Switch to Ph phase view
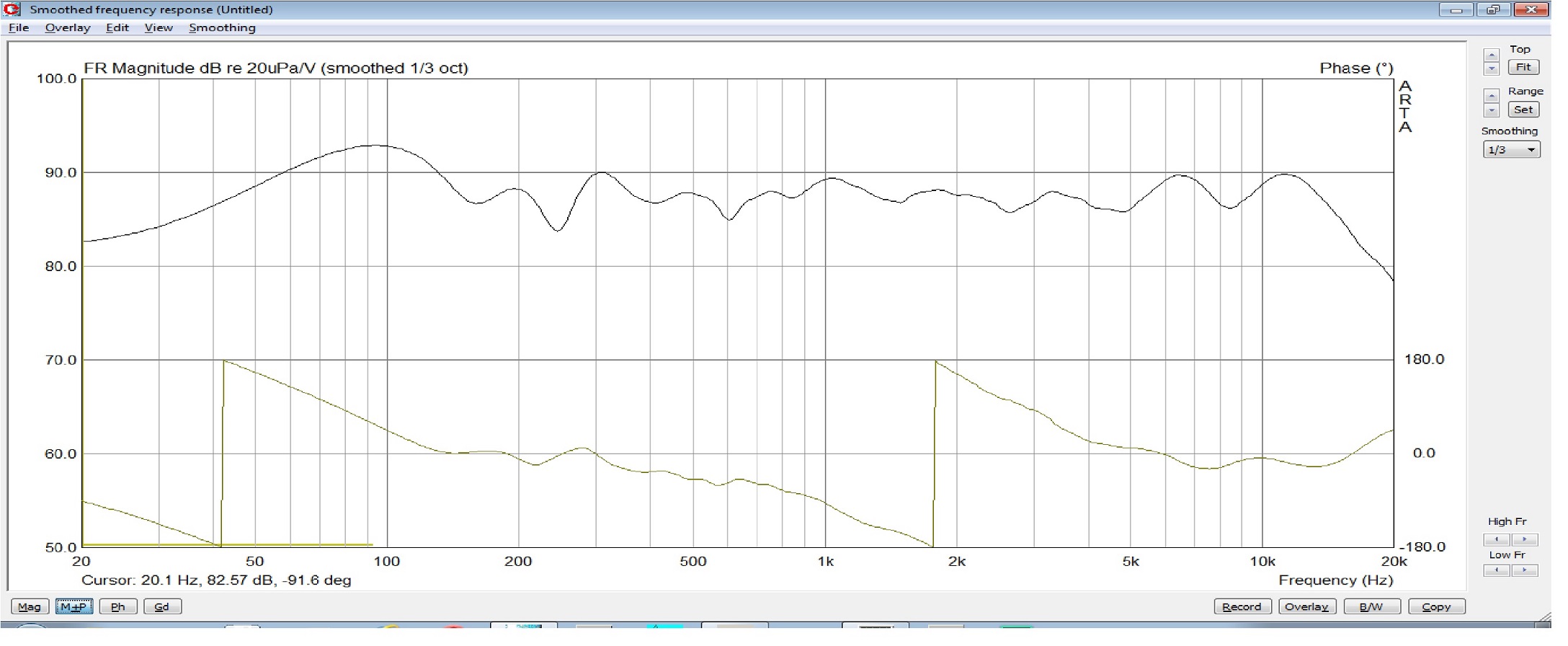 point(117,606)
